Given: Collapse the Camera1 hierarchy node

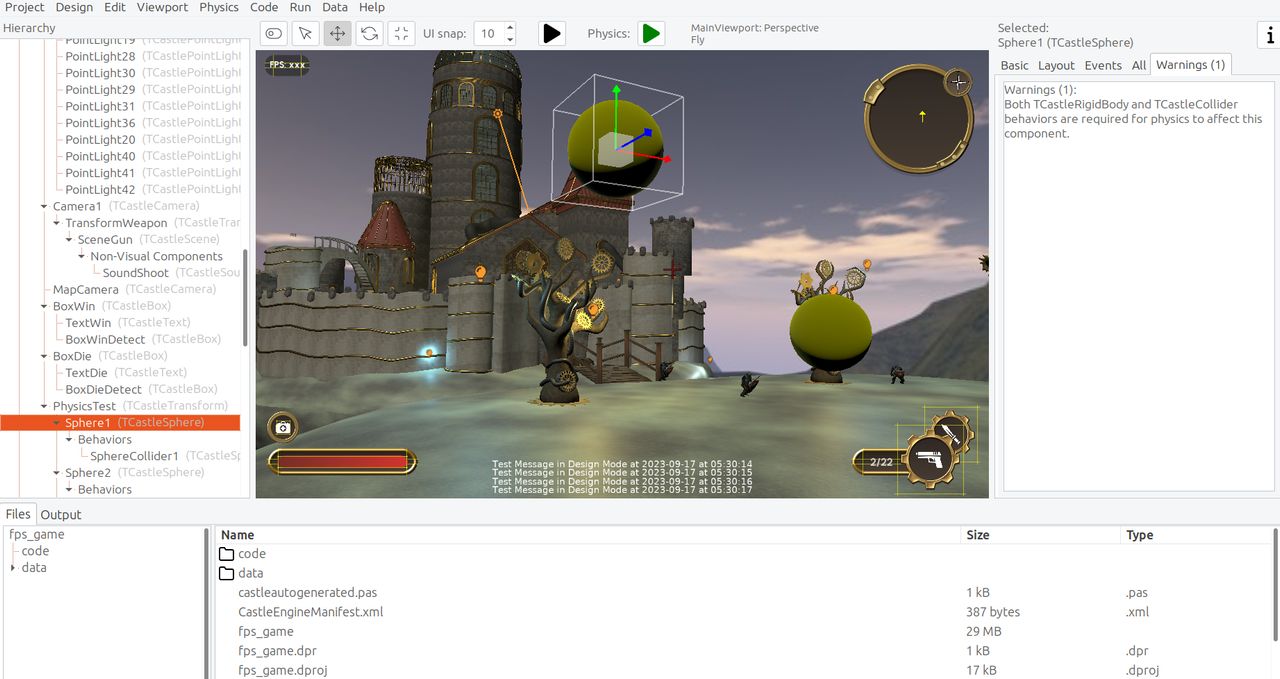Looking at the screenshot, I should 44,206.
